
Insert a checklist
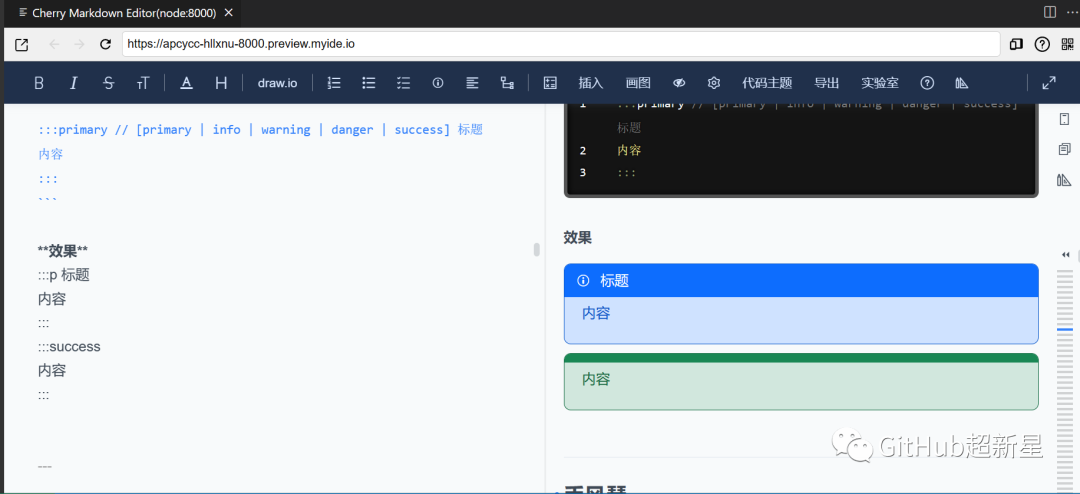coord(404,83)
